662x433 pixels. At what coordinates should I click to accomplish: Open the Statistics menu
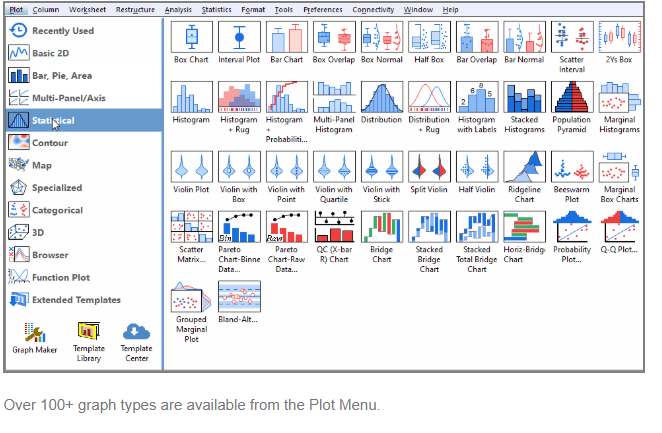(216, 9)
